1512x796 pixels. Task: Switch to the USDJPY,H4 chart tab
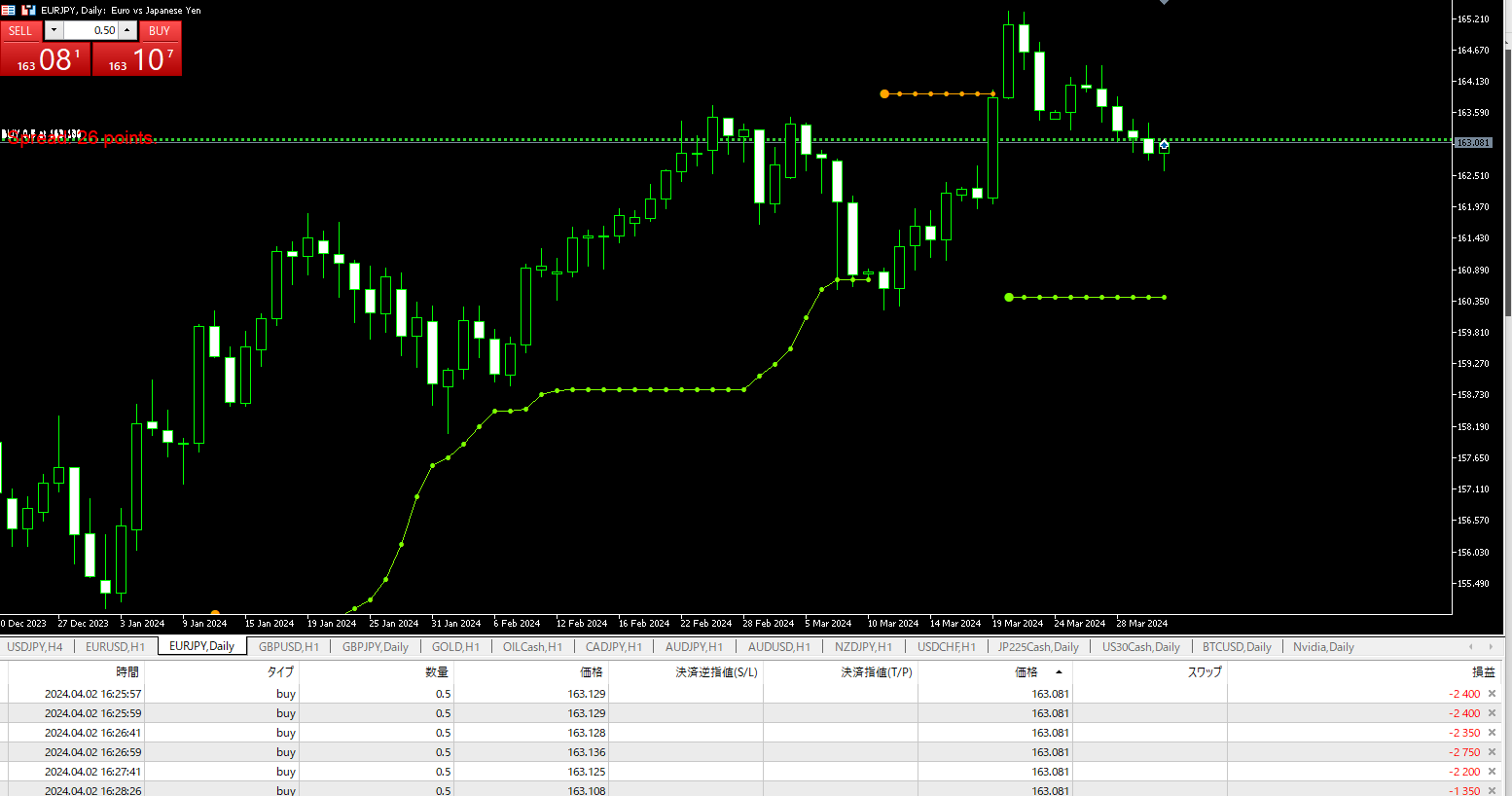(x=35, y=647)
